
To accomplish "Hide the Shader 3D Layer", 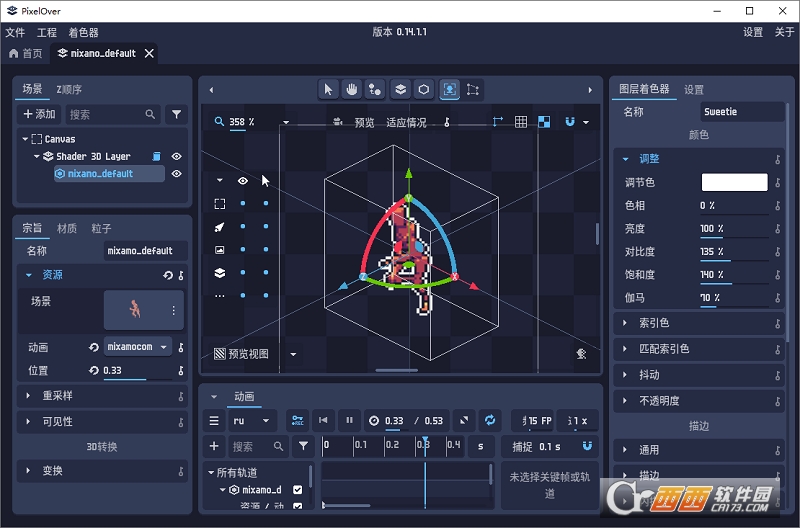I will coord(177,157).
